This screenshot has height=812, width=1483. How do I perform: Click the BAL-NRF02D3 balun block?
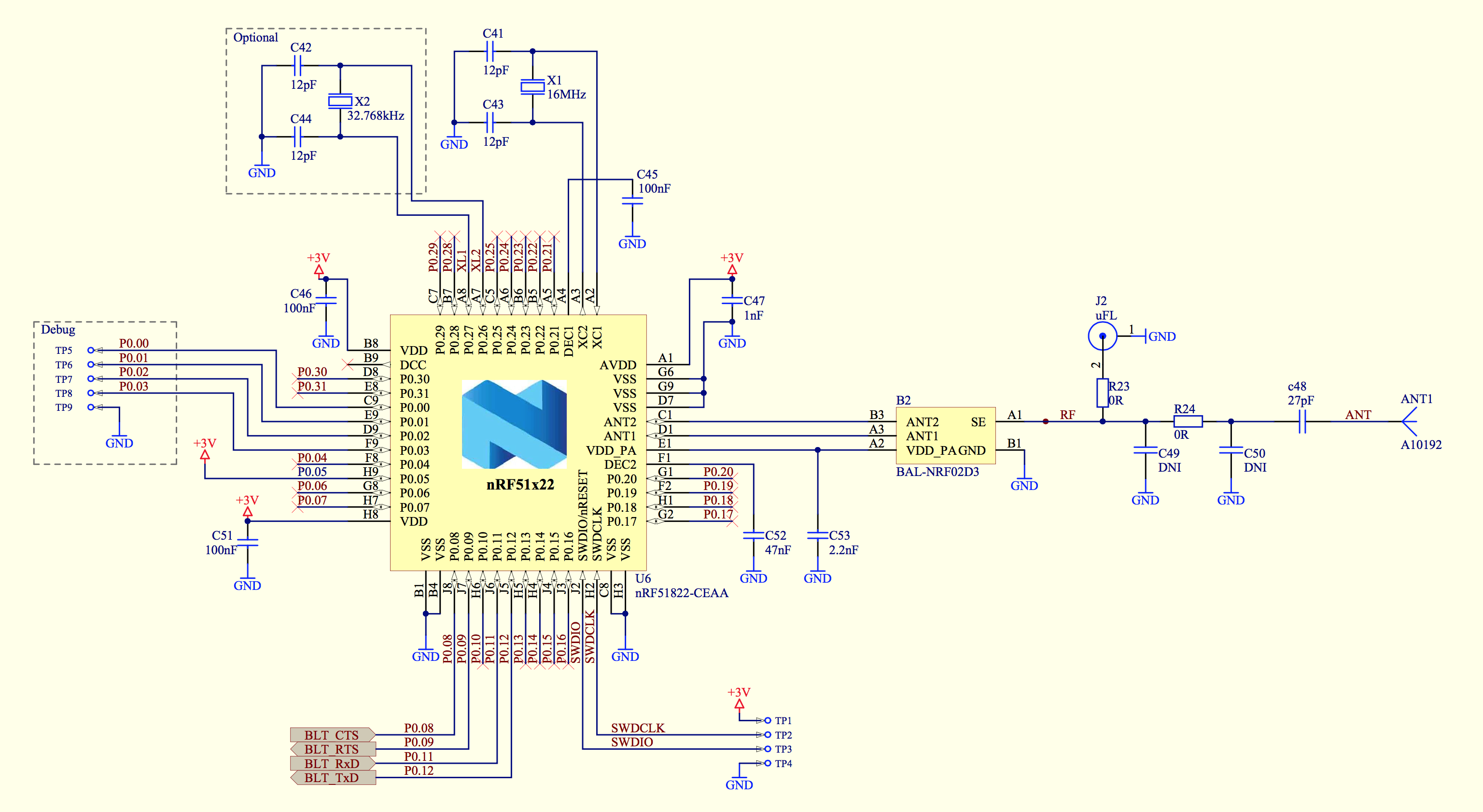coord(945,435)
